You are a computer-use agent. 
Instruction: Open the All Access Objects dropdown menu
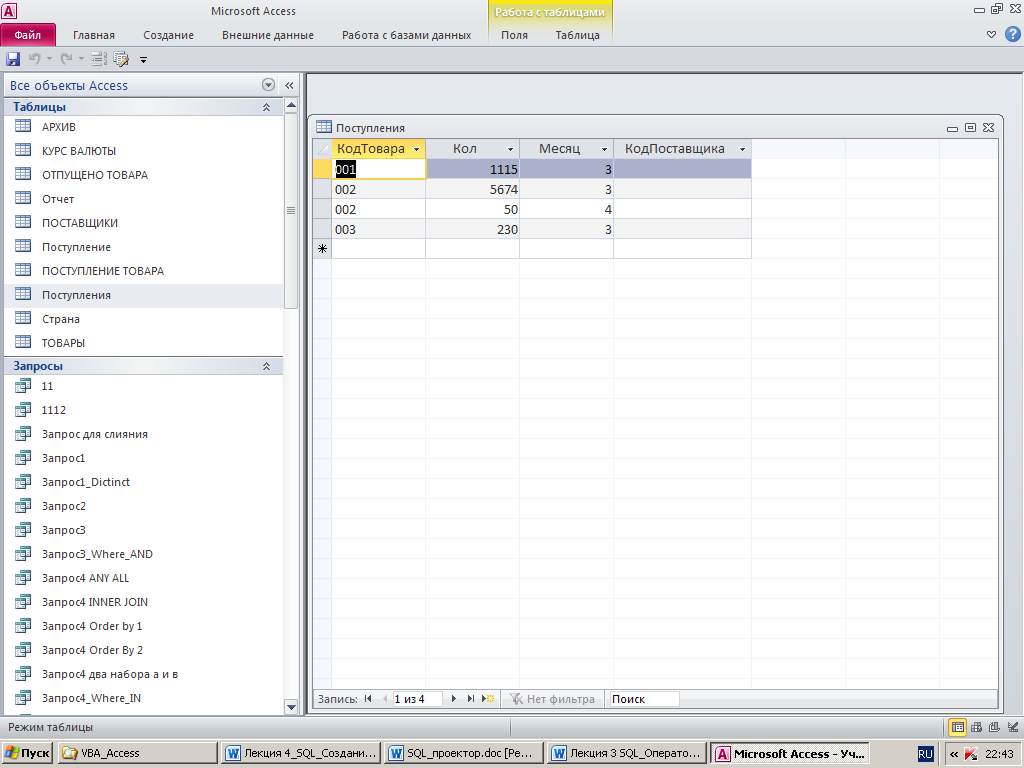coord(268,85)
